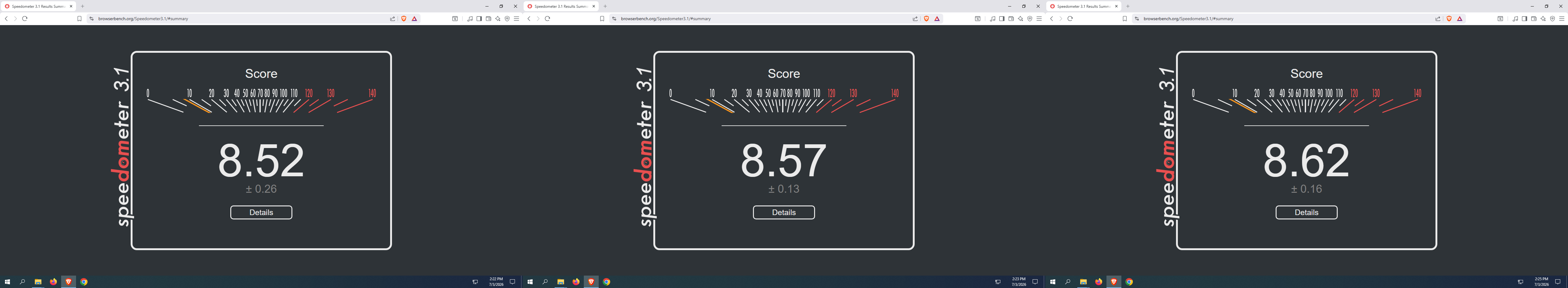
Task: Open the hamburger menu in the 8.57 window
Action: (1039, 19)
